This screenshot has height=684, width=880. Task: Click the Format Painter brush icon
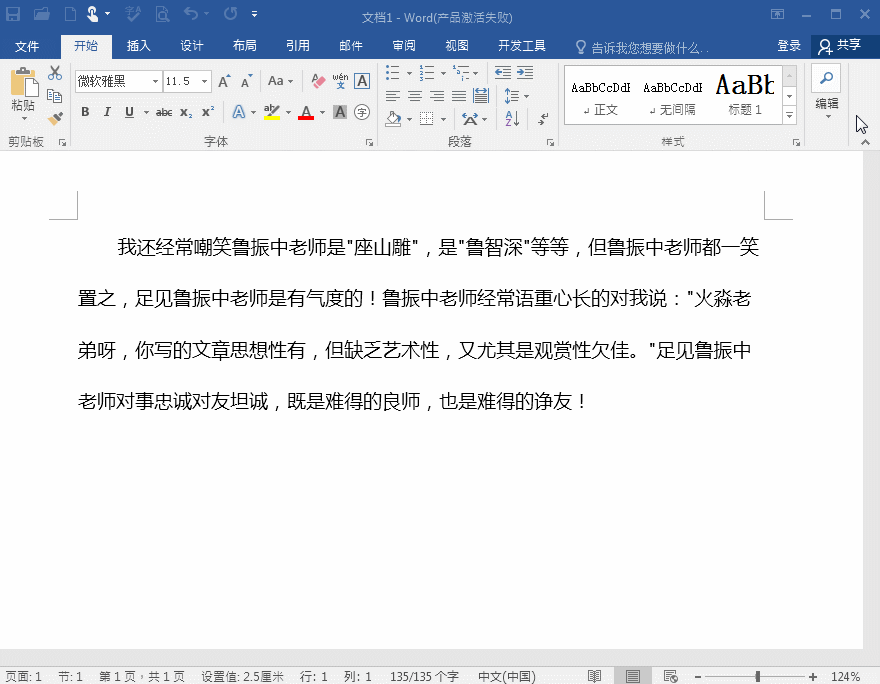click(x=55, y=118)
